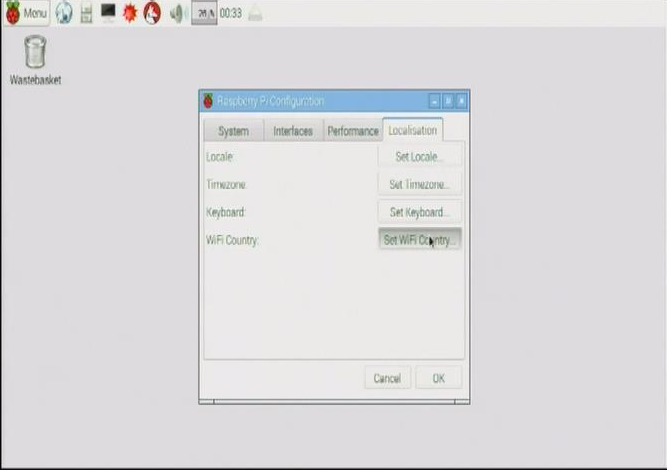Image resolution: width=667 pixels, height=470 pixels.
Task: Click the Set Locale button
Action: [x=420, y=157]
